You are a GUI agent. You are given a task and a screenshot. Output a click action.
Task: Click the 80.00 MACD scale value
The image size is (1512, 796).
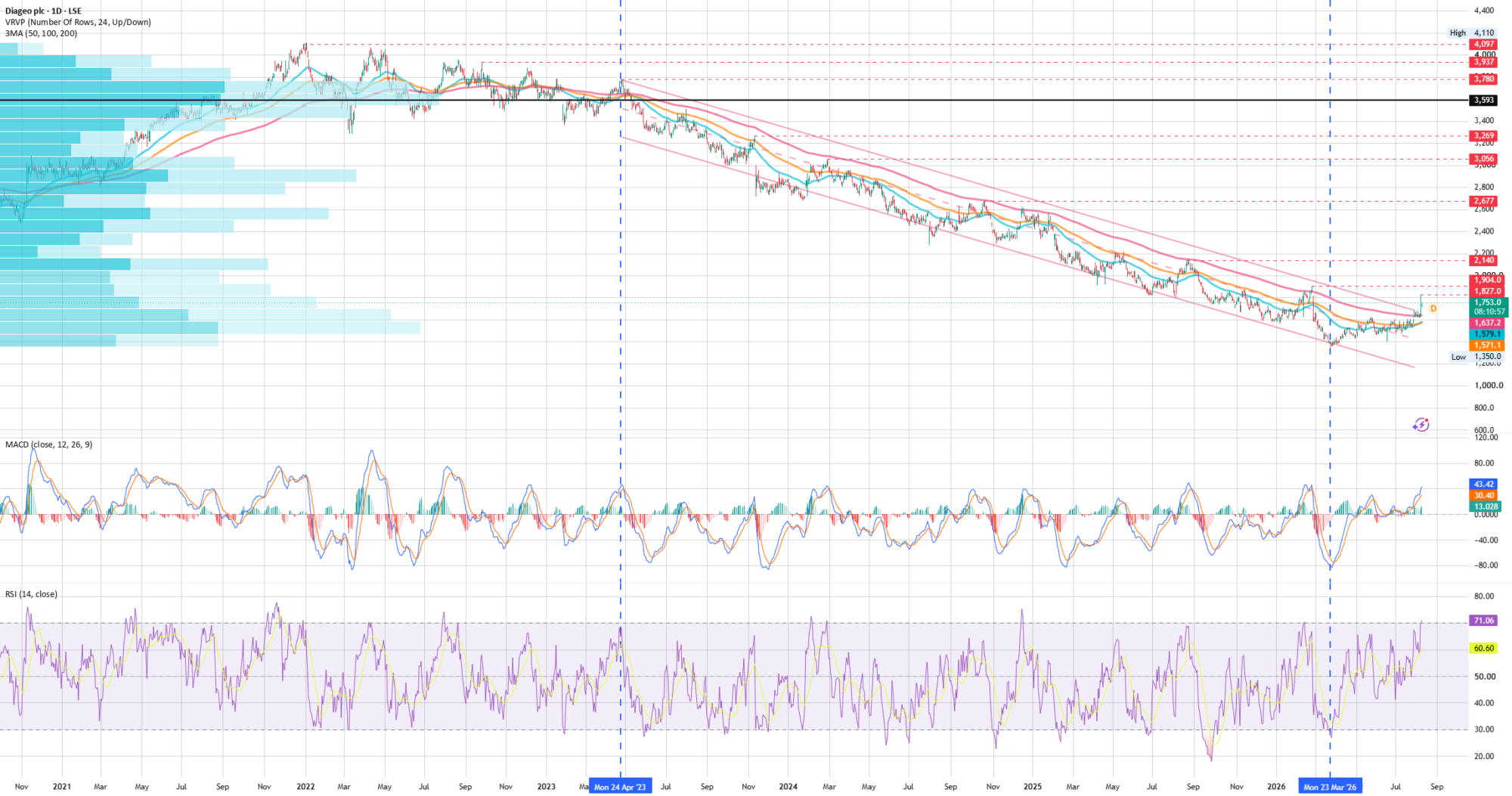click(1485, 463)
